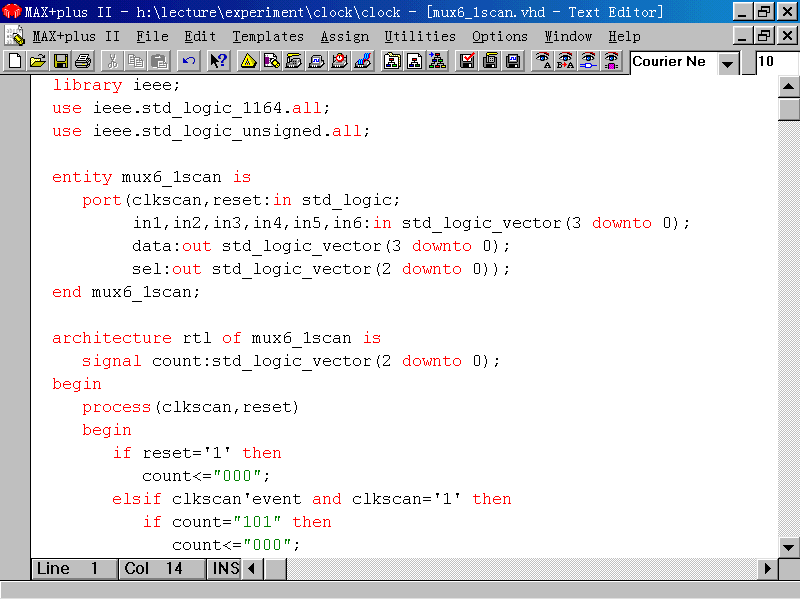Open Find Text eye icon

(x=542, y=61)
